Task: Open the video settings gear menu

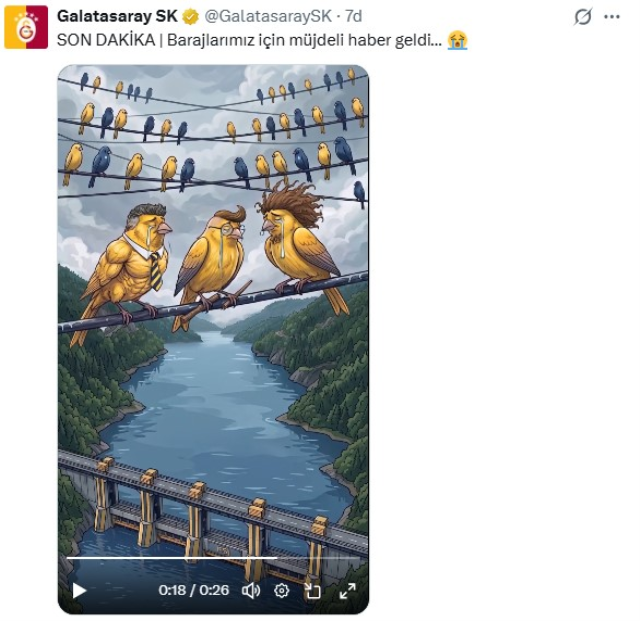Action: [x=282, y=590]
